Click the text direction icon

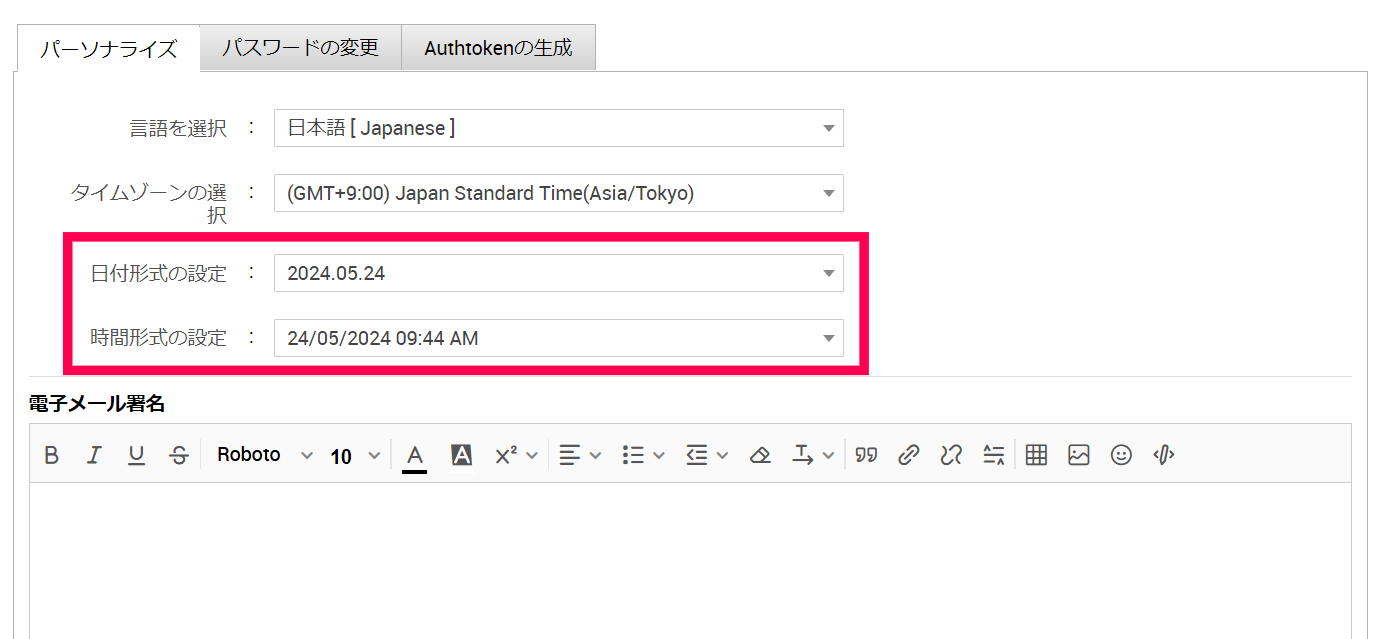point(802,455)
